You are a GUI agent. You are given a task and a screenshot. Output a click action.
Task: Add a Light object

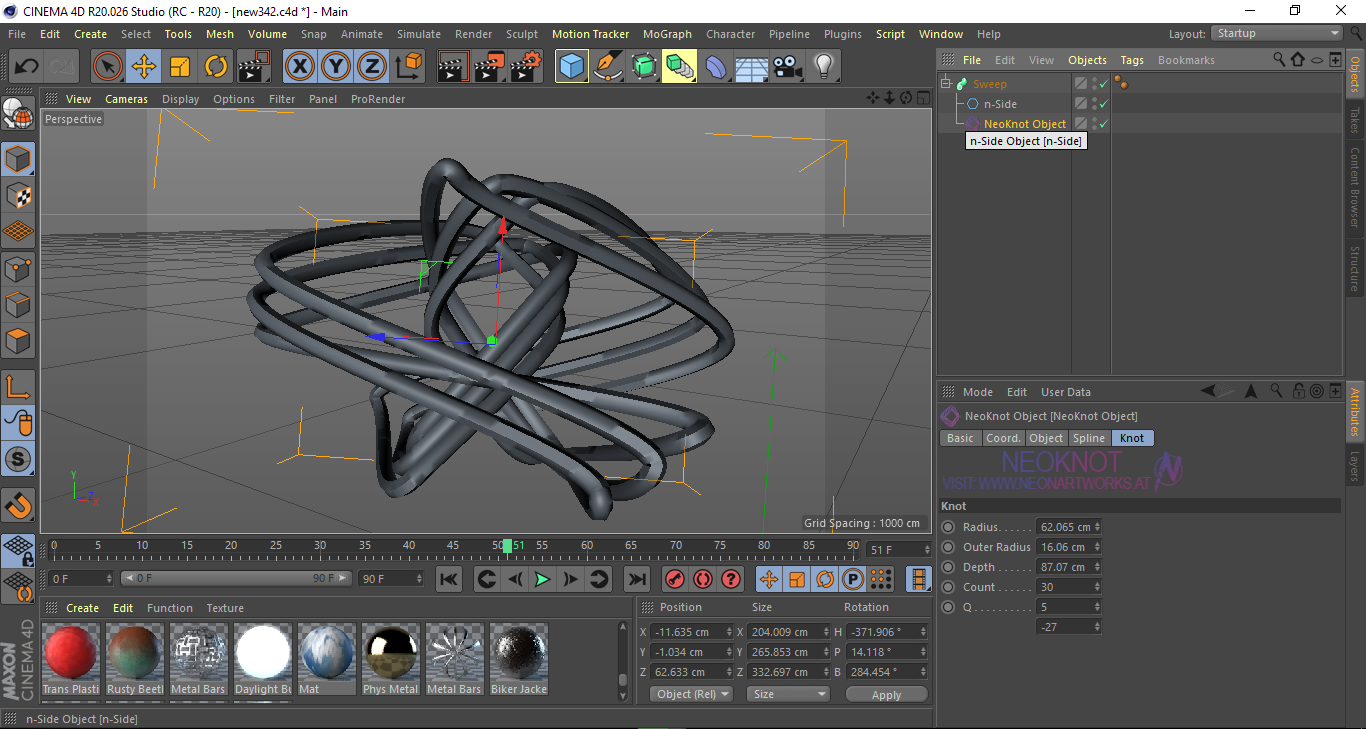click(x=823, y=67)
